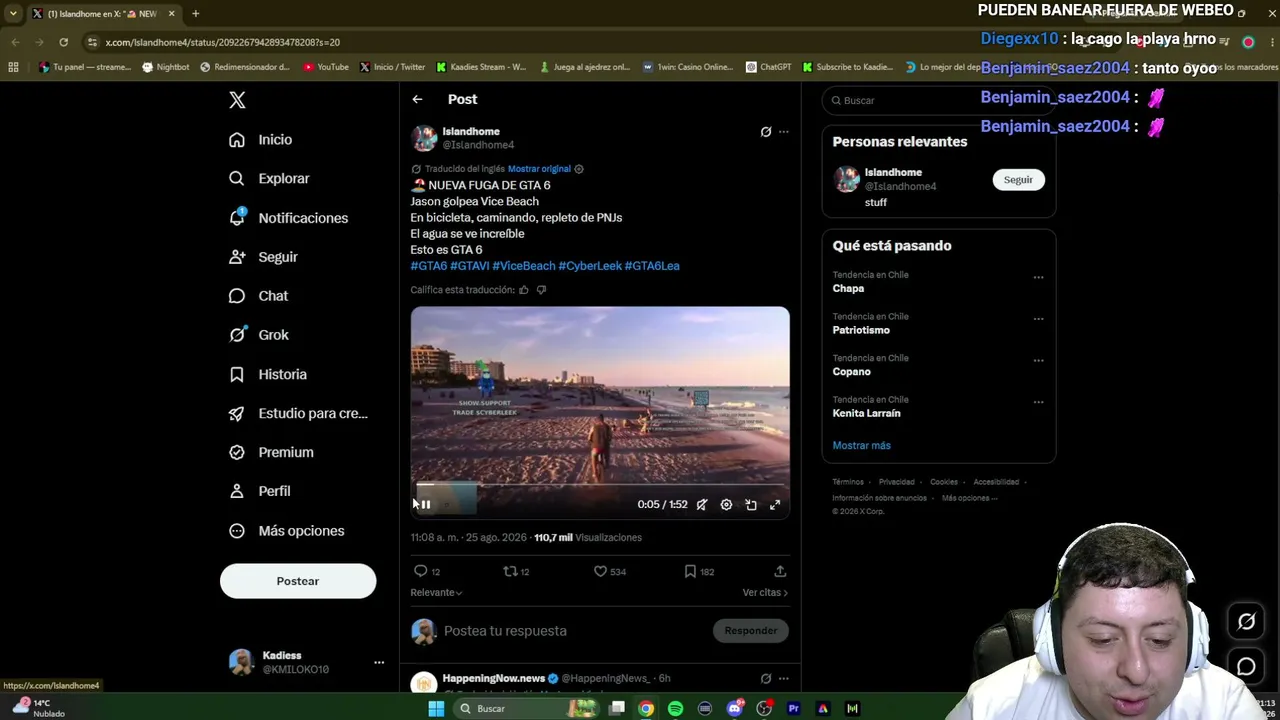The height and width of the screenshot is (720, 1280).
Task: Open a new Chrome tab
Action: 195,14
